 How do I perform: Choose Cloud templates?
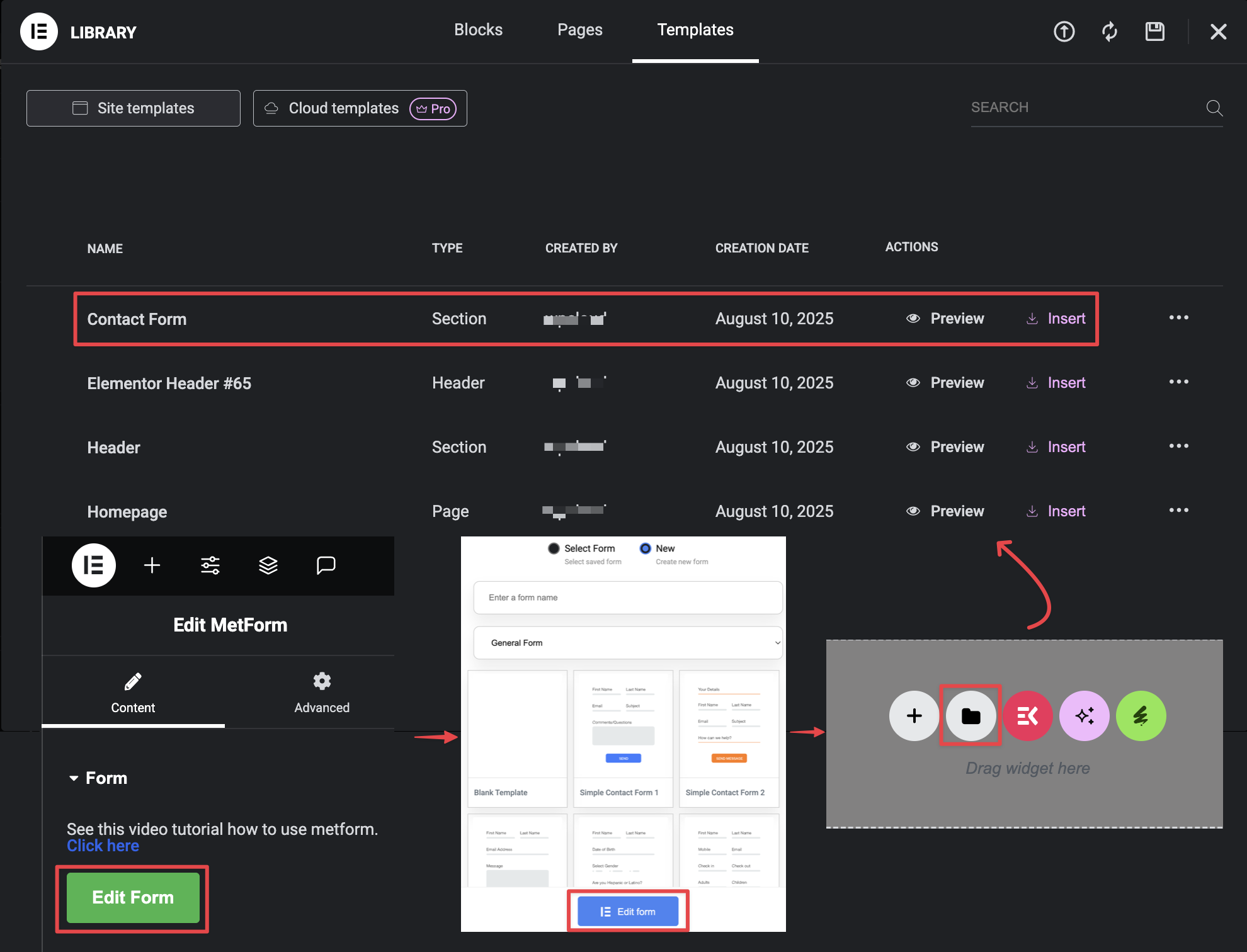pyautogui.click(x=360, y=108)
